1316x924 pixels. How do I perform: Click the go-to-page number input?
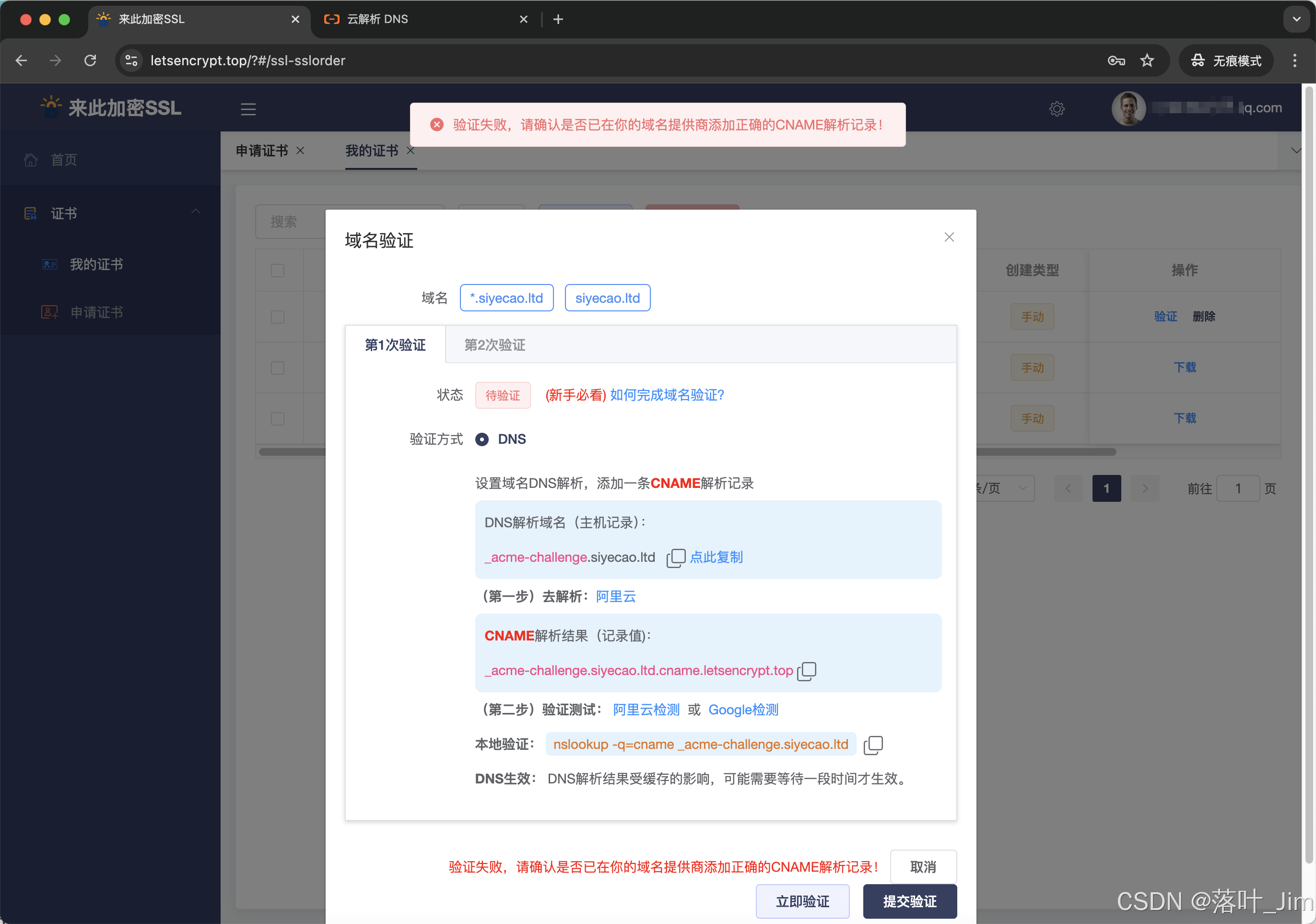point(1238,489)
